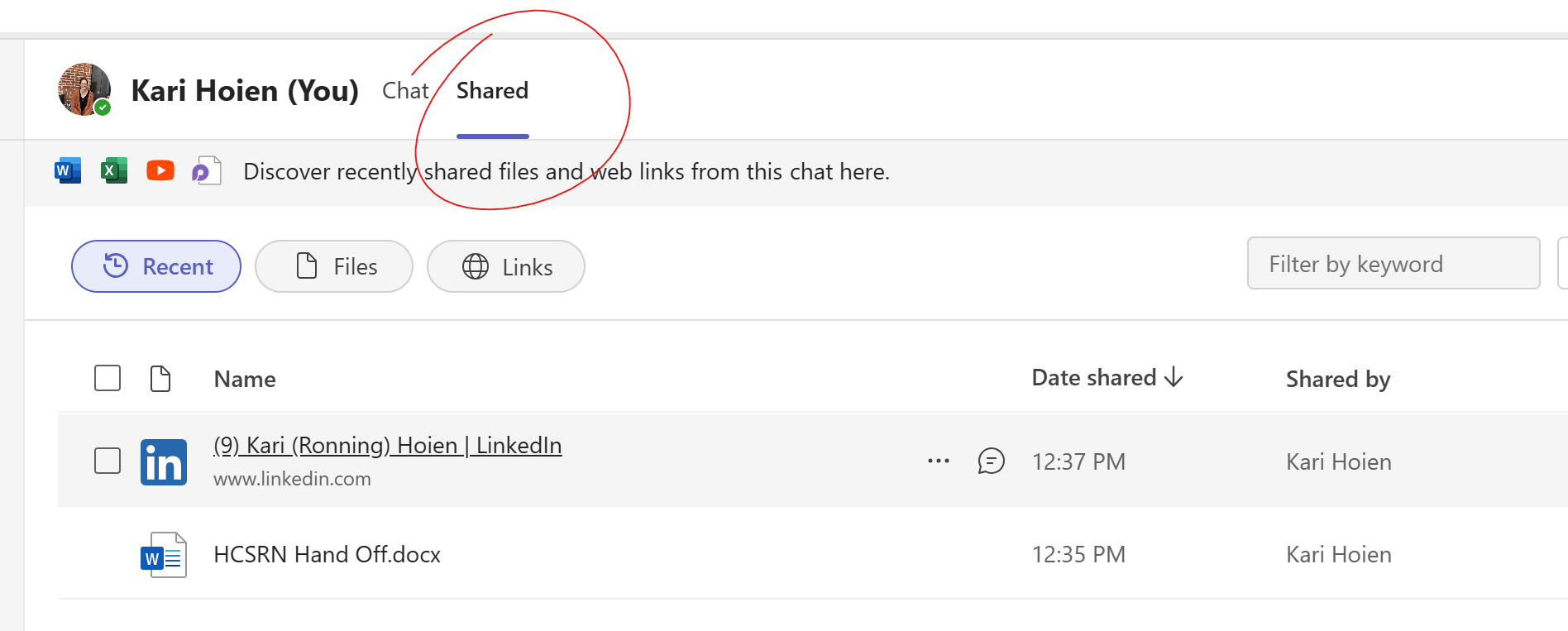Switch to the Chat tab

click(x=405, y=90)
